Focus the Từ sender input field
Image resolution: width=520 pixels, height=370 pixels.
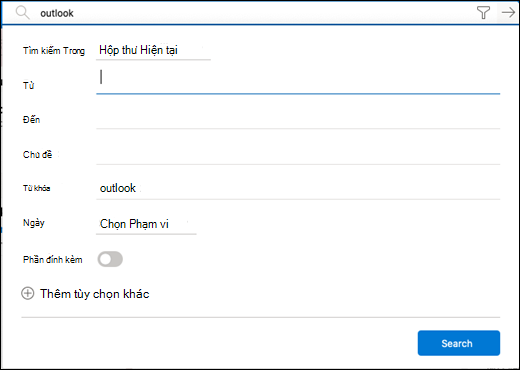click(x=298, y=80)
